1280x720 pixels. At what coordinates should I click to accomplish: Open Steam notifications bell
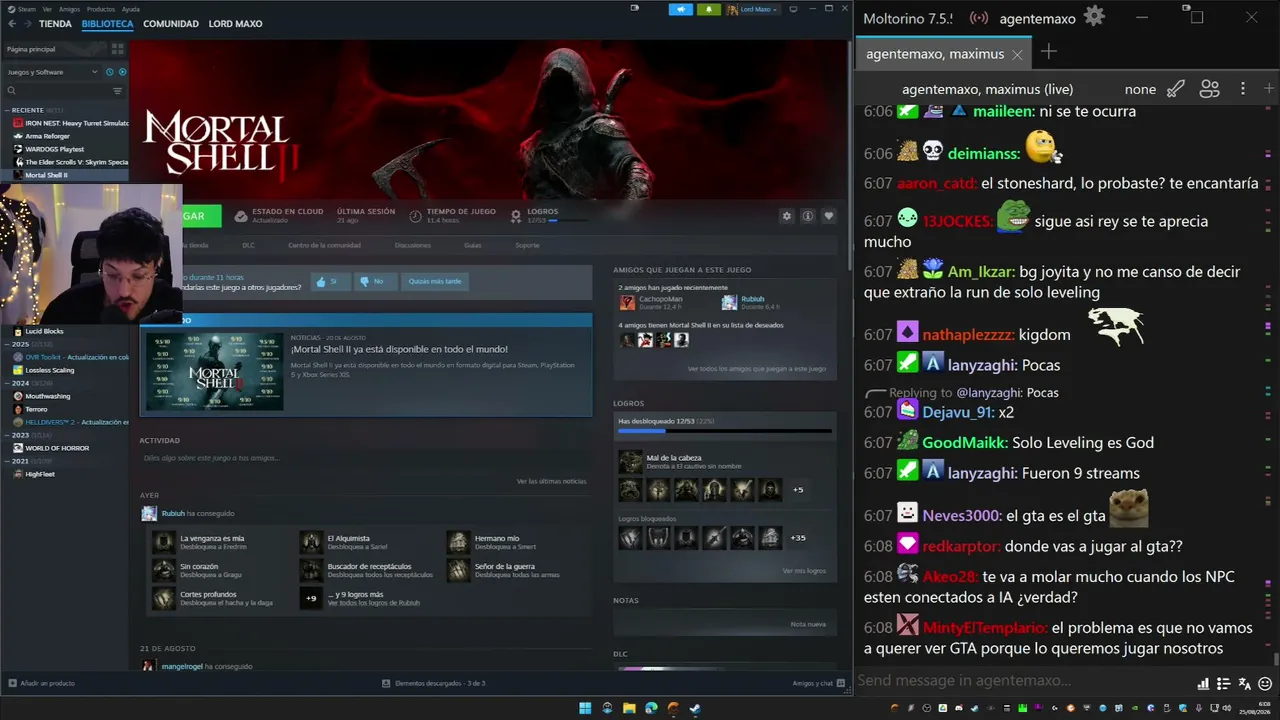click(709, 9)
